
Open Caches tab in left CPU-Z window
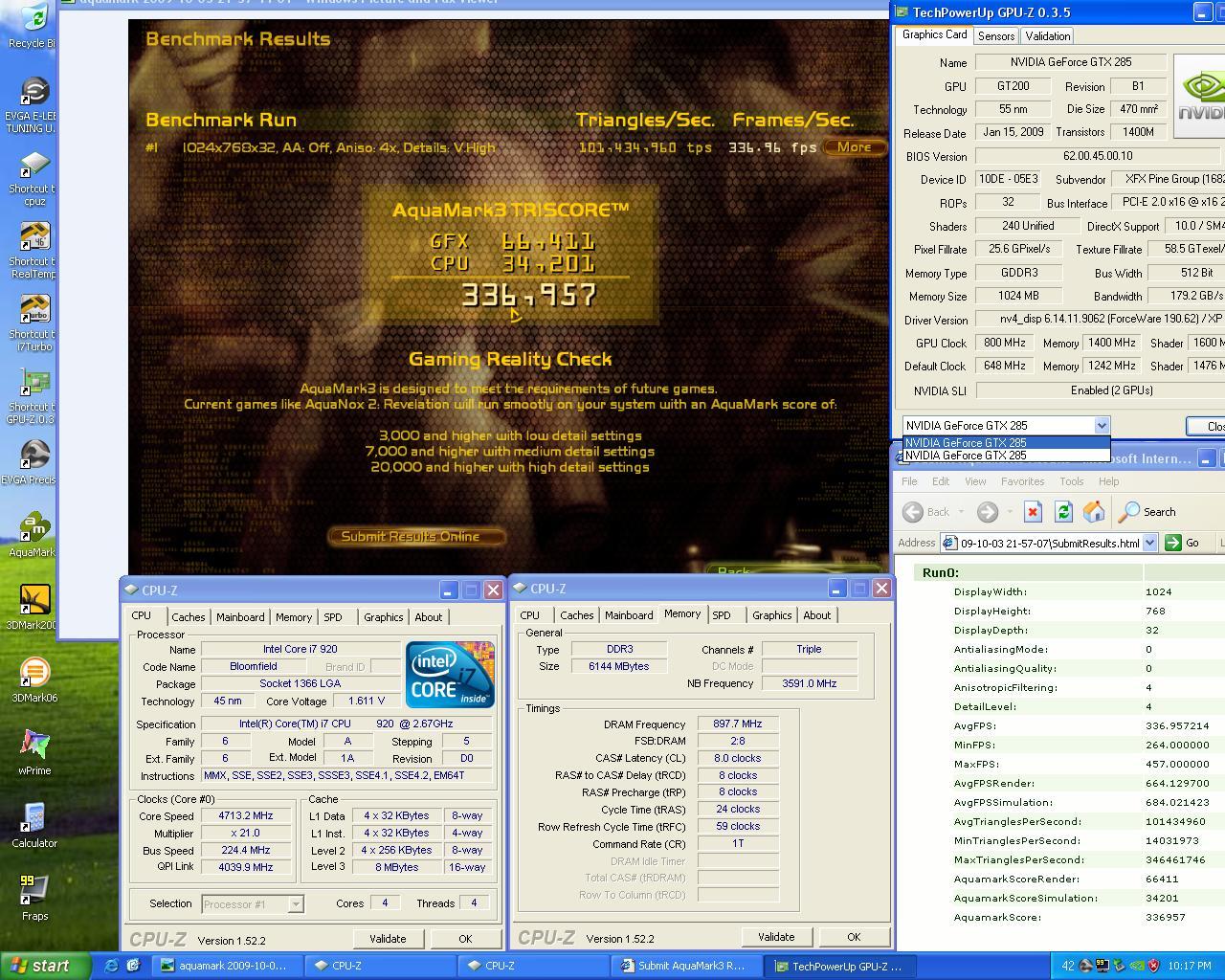188,617
